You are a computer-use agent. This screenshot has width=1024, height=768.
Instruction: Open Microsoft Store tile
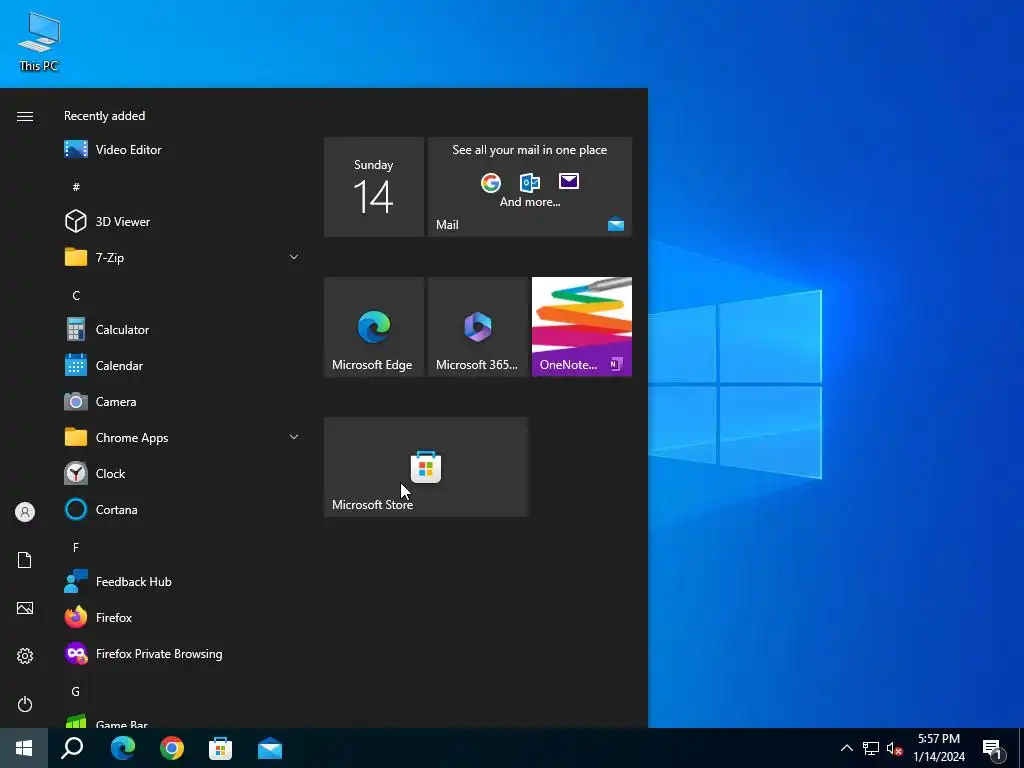[x=426, y=467]
